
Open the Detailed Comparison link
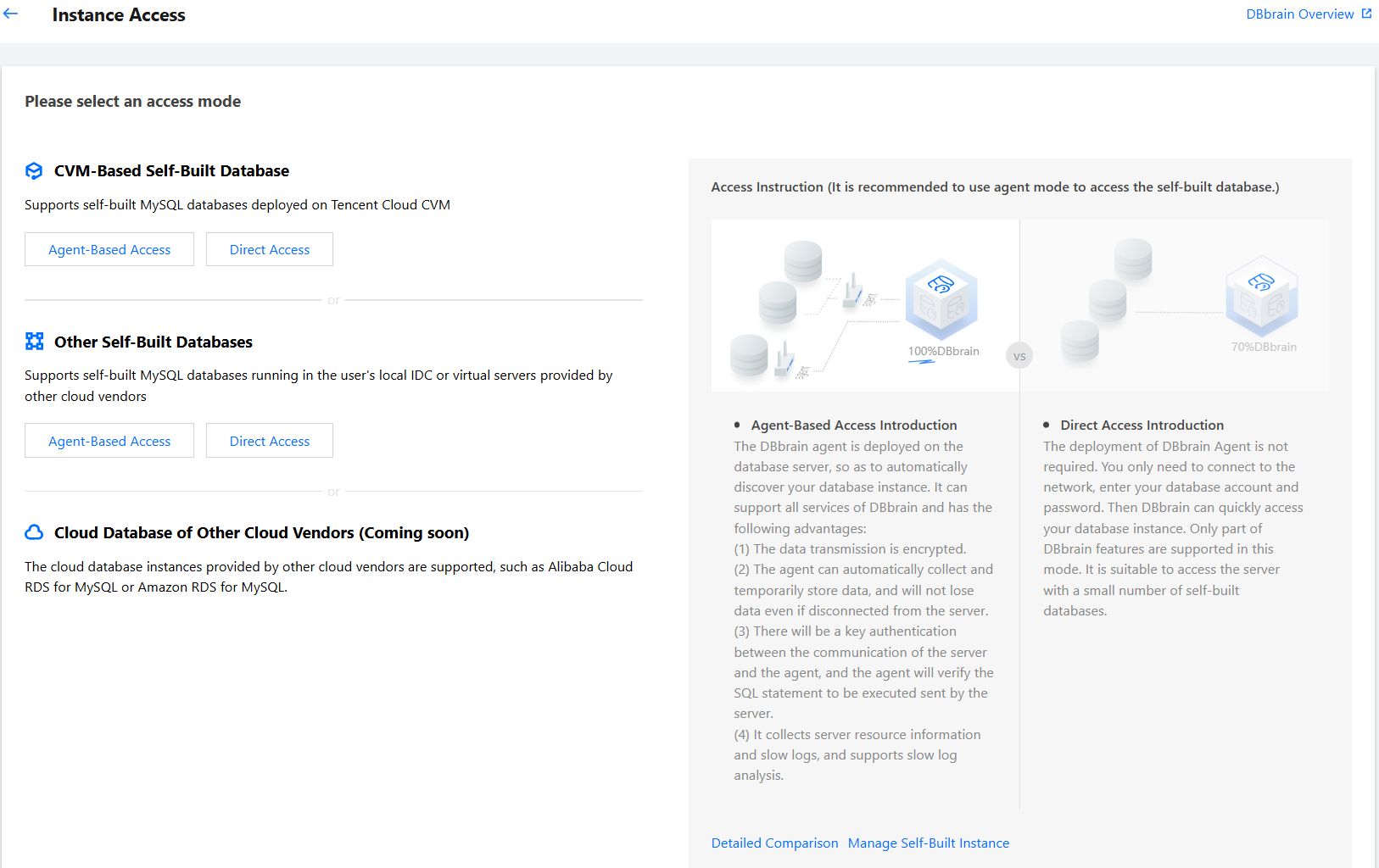[774, 843]
